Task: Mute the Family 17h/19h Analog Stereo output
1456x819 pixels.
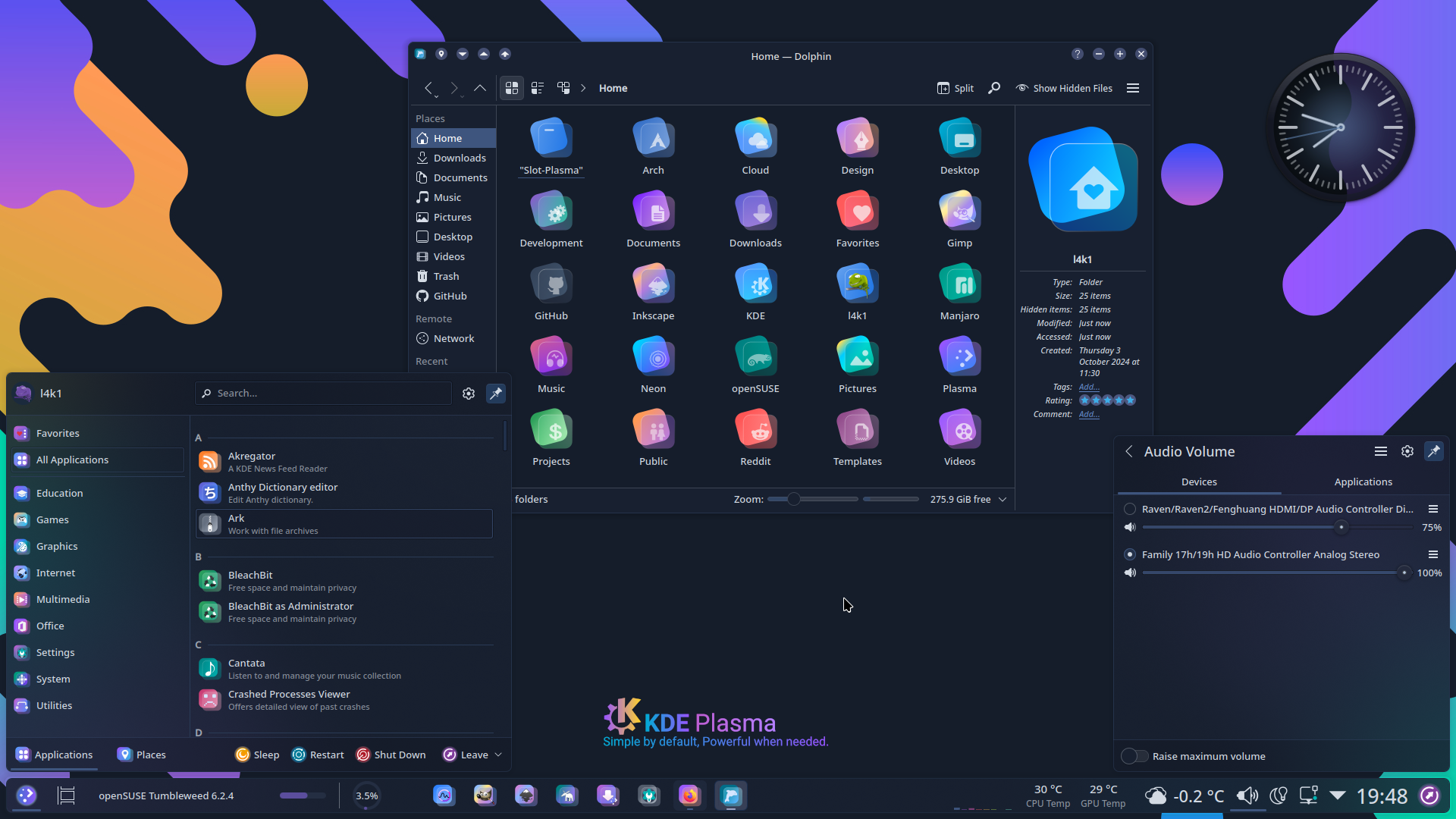Action: click(x=1130, y=573)
